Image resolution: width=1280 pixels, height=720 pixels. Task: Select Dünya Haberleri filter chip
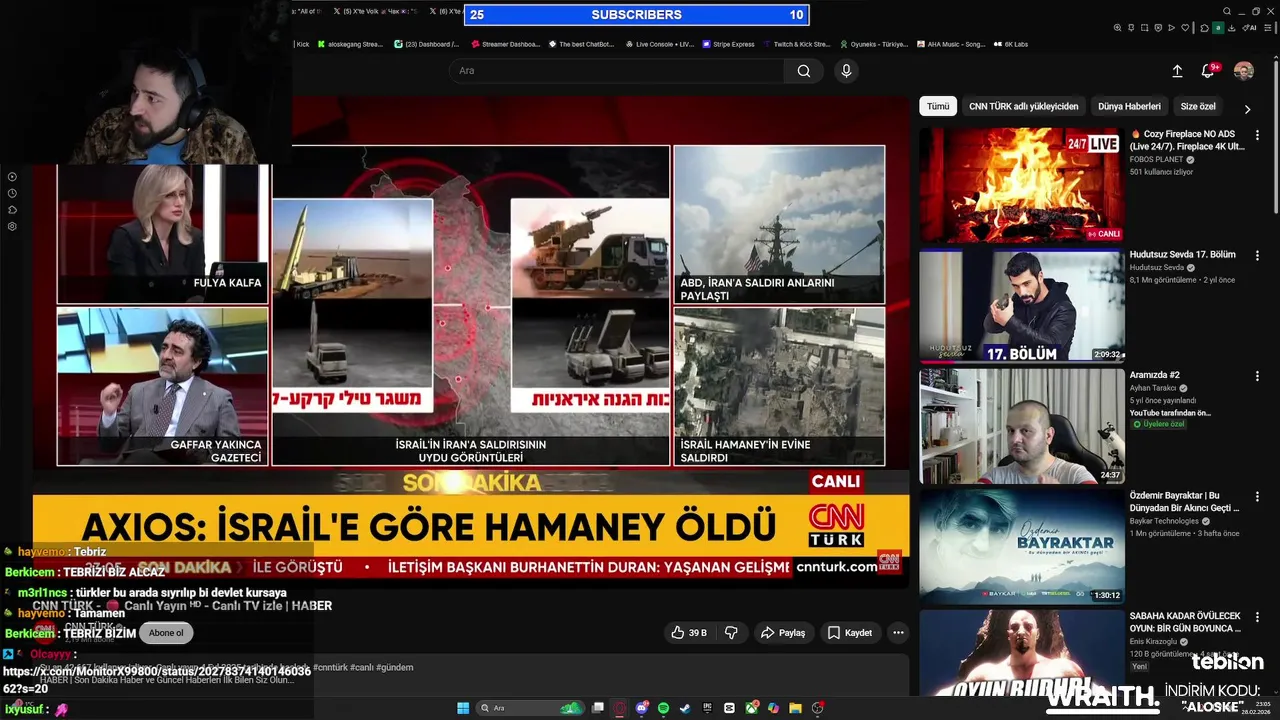(1129, 106)
